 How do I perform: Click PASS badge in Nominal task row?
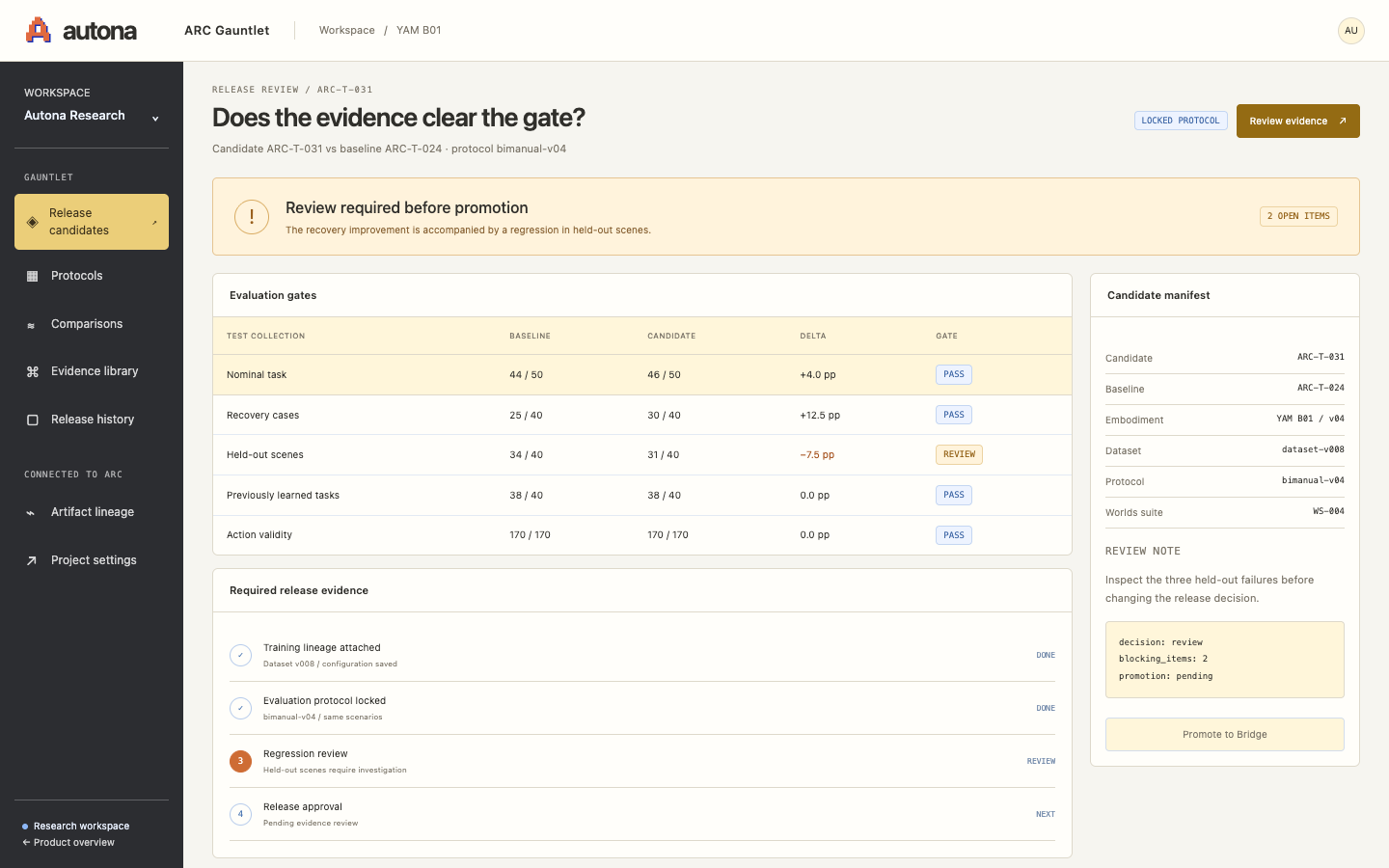point(954,374)
